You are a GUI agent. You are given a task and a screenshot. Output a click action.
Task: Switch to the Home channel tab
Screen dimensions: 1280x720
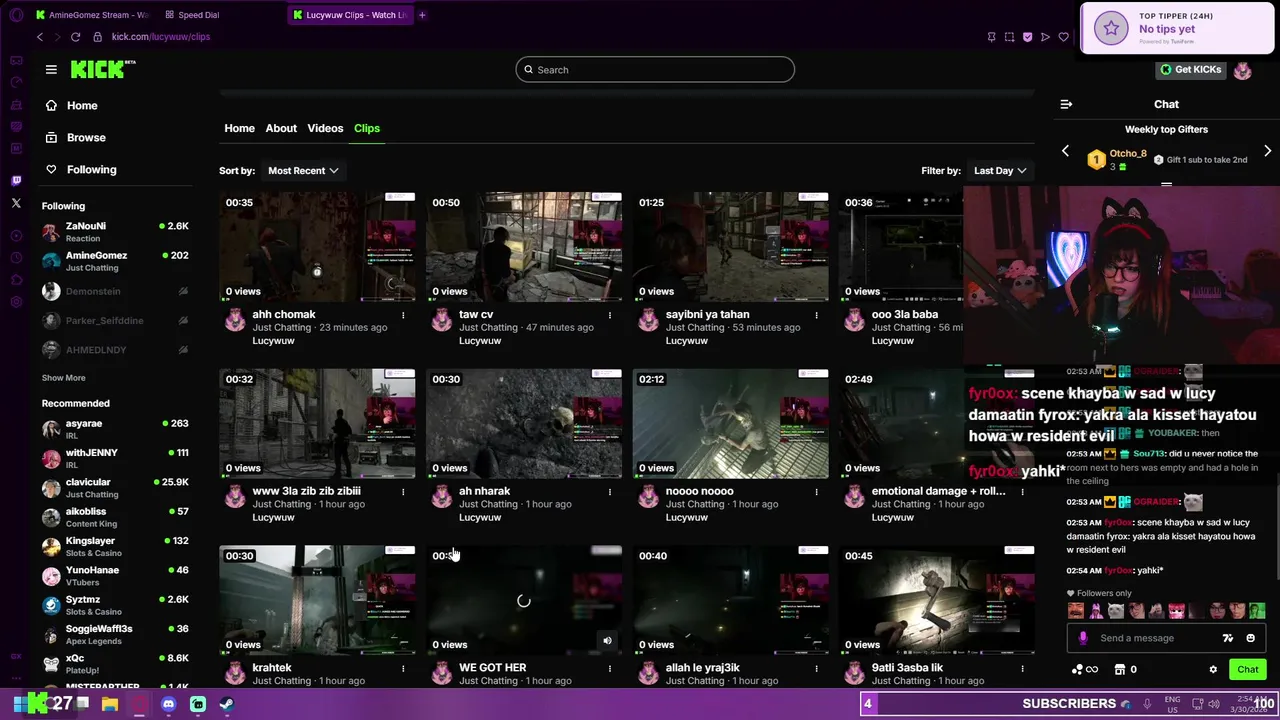[239, 128]
